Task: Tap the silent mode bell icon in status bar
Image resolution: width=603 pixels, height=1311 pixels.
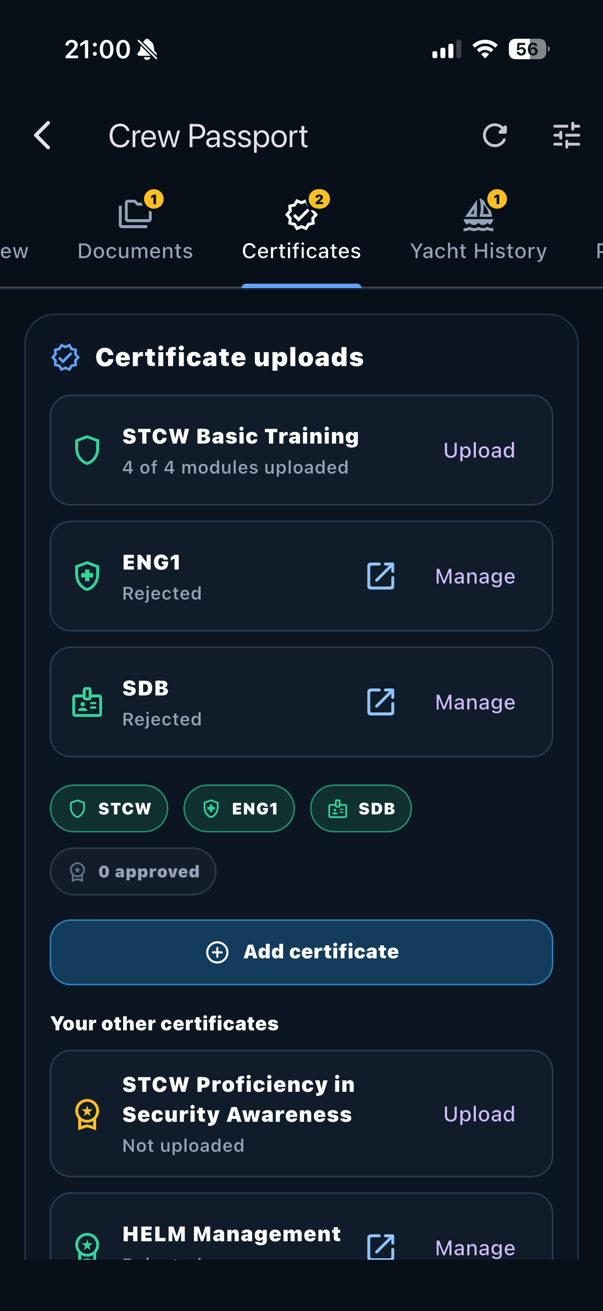Action: coord(148,49)
